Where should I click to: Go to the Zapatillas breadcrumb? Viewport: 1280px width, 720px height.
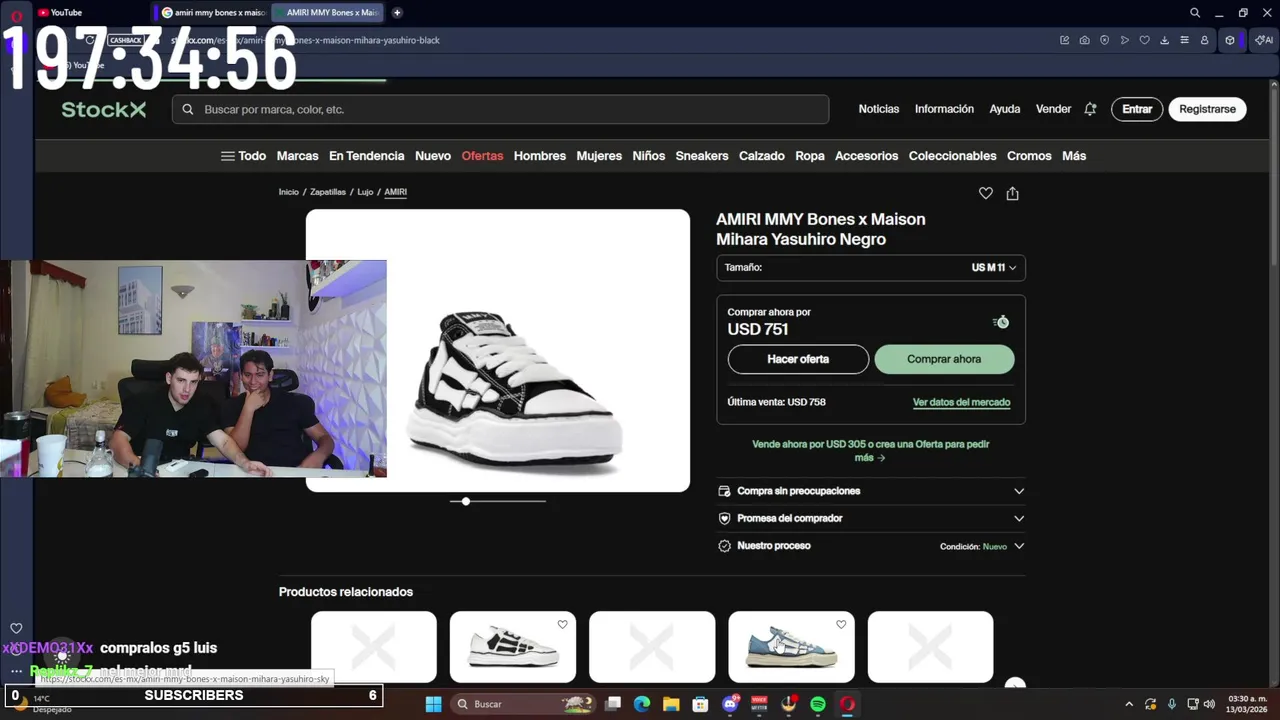328,192
